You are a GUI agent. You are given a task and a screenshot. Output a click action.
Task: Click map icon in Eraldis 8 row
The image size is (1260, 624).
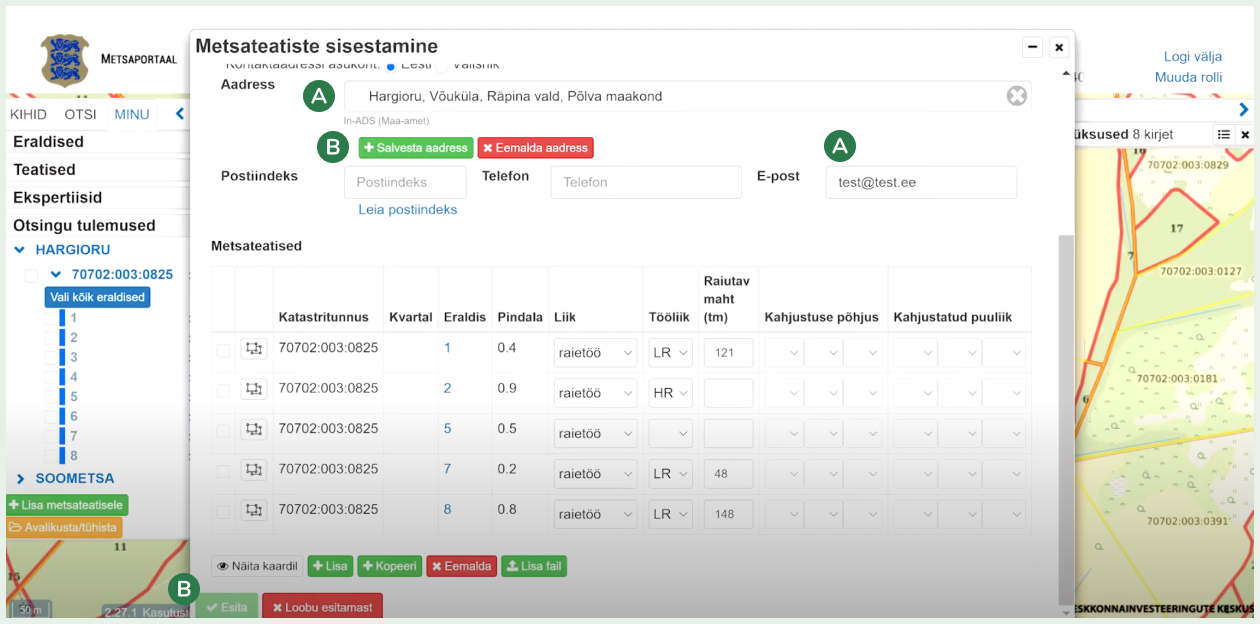coord(254,510)
